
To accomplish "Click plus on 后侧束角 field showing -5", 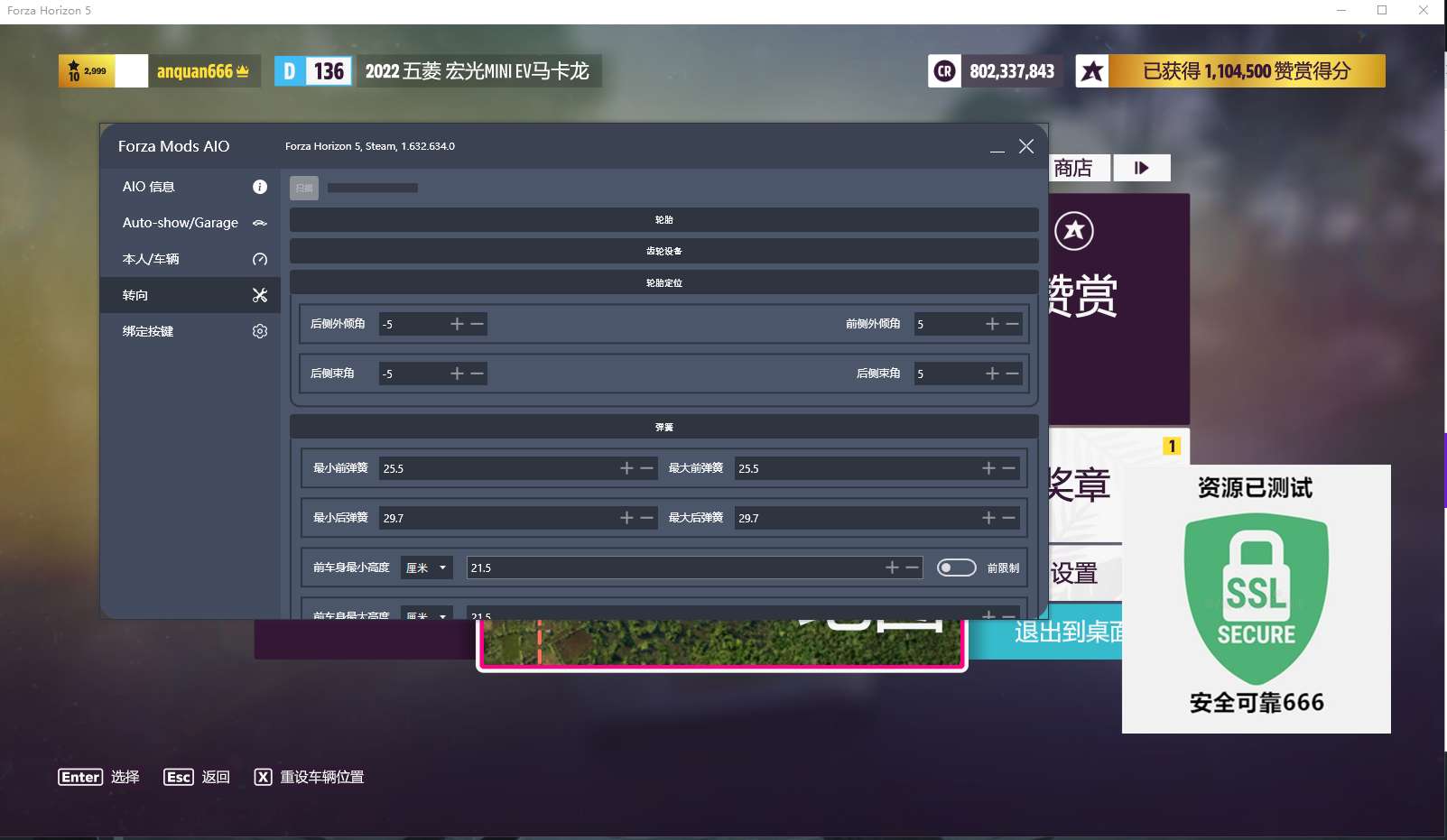I will click(x=457, y=374).
